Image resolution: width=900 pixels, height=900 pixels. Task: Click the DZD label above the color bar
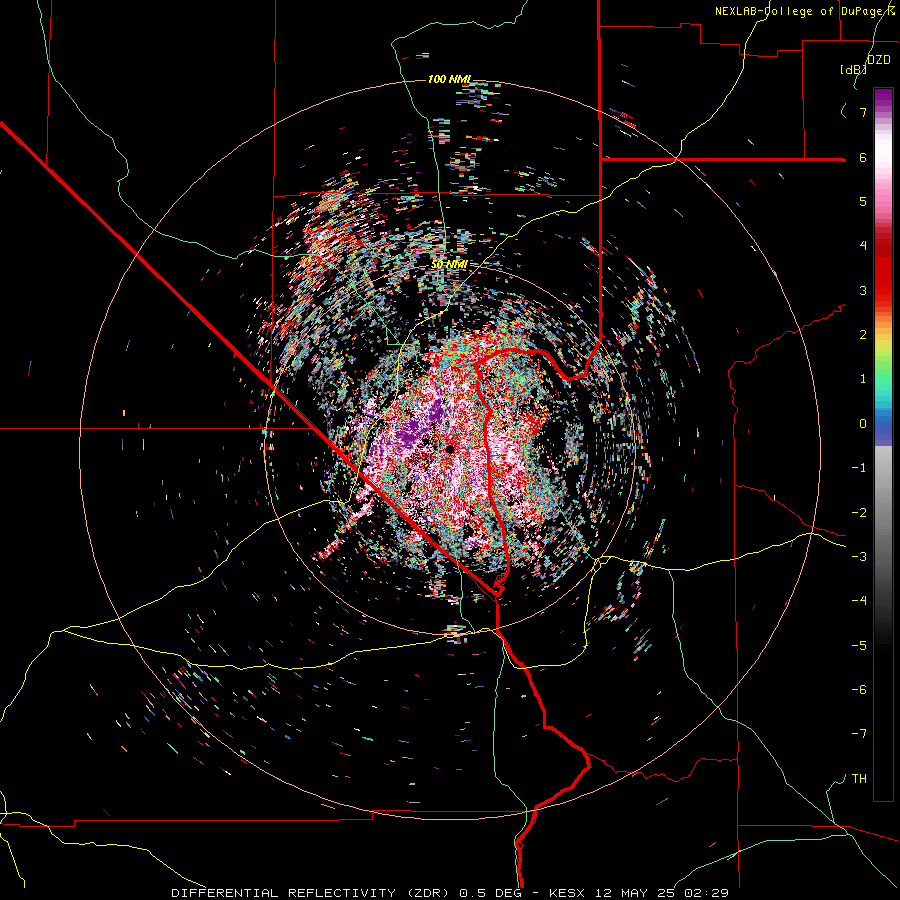pyautogui.click(x=879, y=59)
